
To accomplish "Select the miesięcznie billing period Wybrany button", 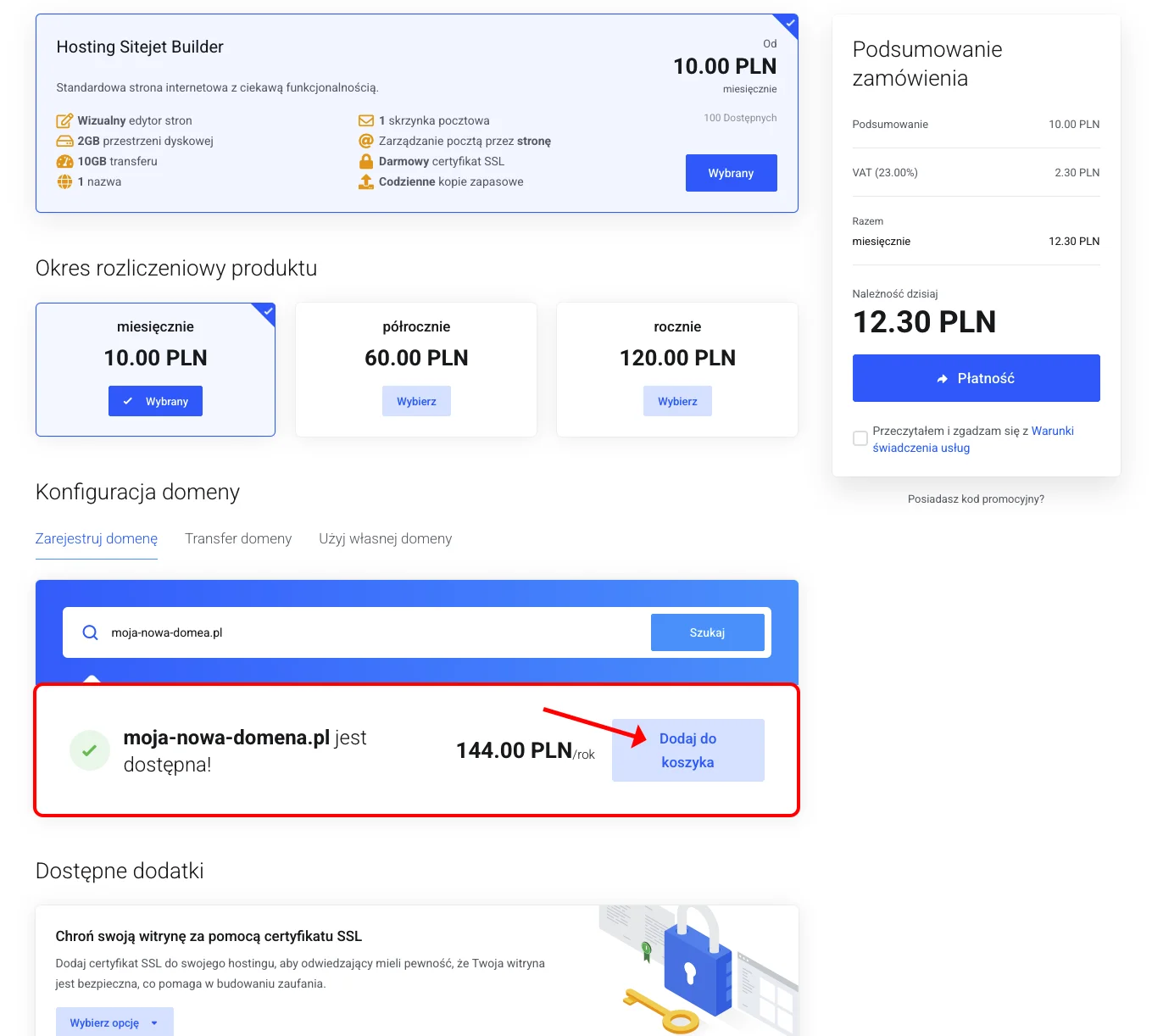I will (155, 401).
